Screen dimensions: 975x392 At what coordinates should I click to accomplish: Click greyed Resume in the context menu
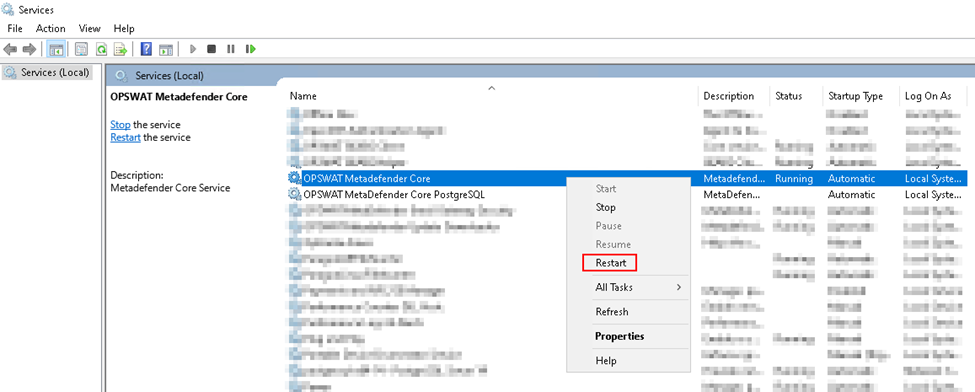tap(613, 245)
